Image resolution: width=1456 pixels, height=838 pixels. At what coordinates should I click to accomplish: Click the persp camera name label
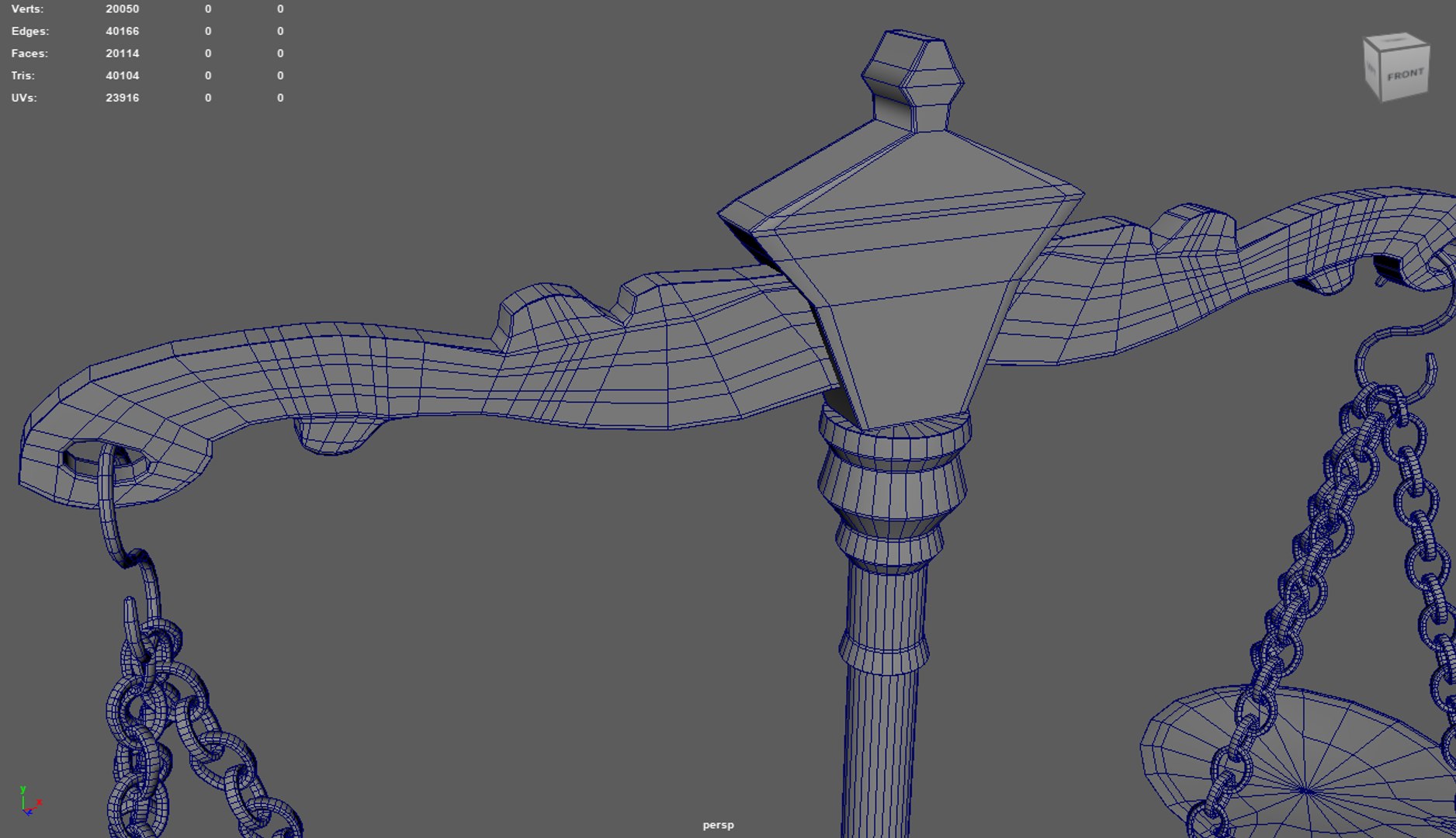coord(718,825)
